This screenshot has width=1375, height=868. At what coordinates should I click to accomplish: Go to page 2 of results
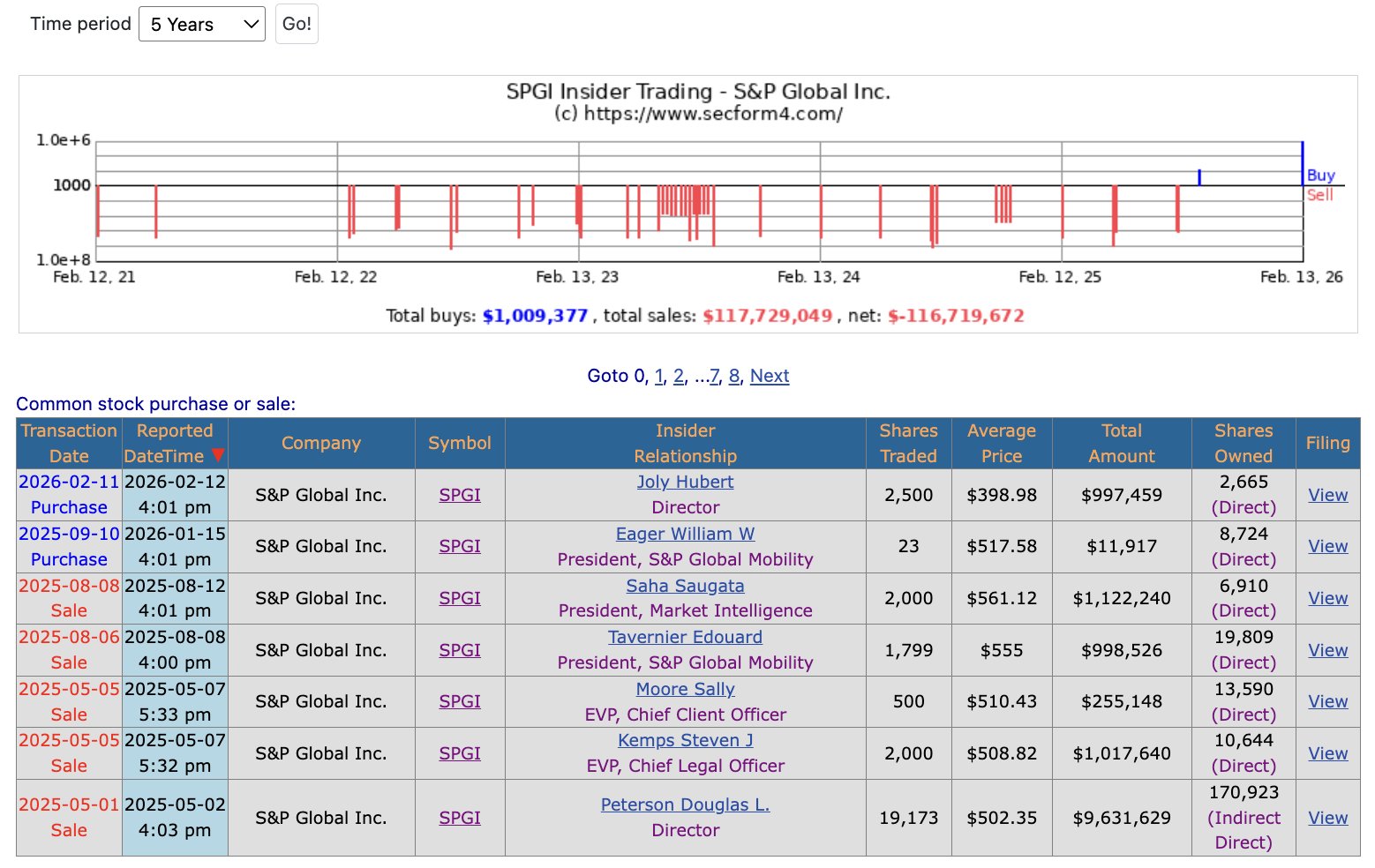(678, 376)
